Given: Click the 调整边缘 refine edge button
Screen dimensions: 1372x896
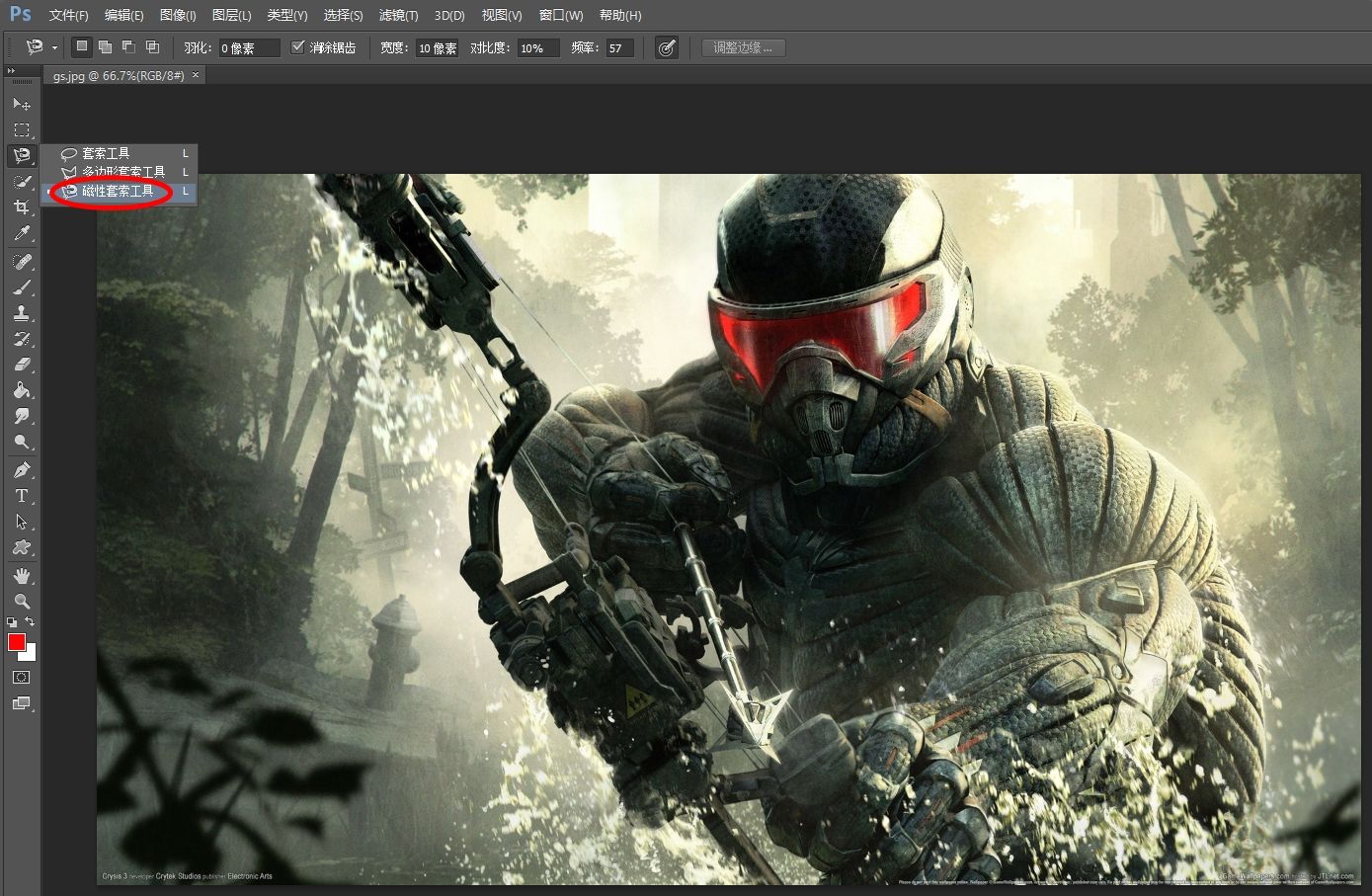Looking at the screenshot, I should tap(743, 47).
